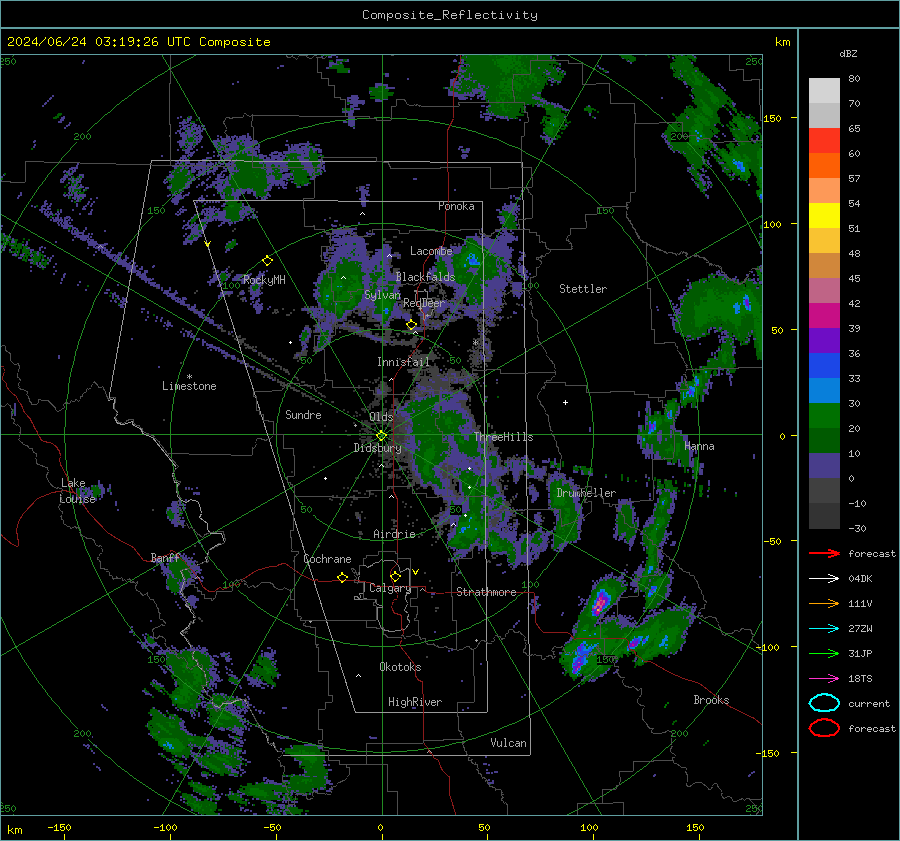Click the Didsbury town label
This screenshot has width=900, height=841.
tap(377, 448)
